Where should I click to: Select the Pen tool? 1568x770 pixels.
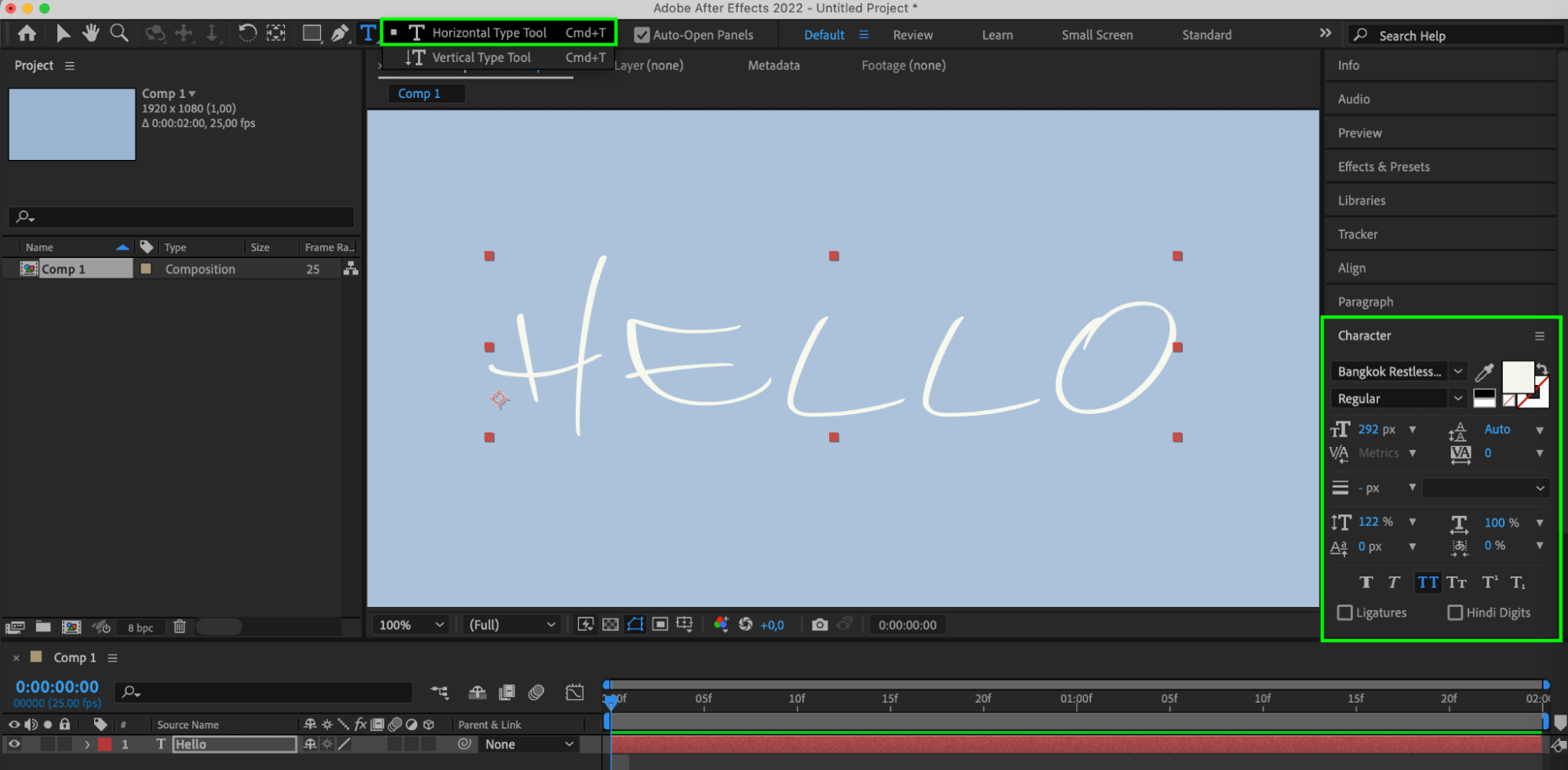point(340,34)
